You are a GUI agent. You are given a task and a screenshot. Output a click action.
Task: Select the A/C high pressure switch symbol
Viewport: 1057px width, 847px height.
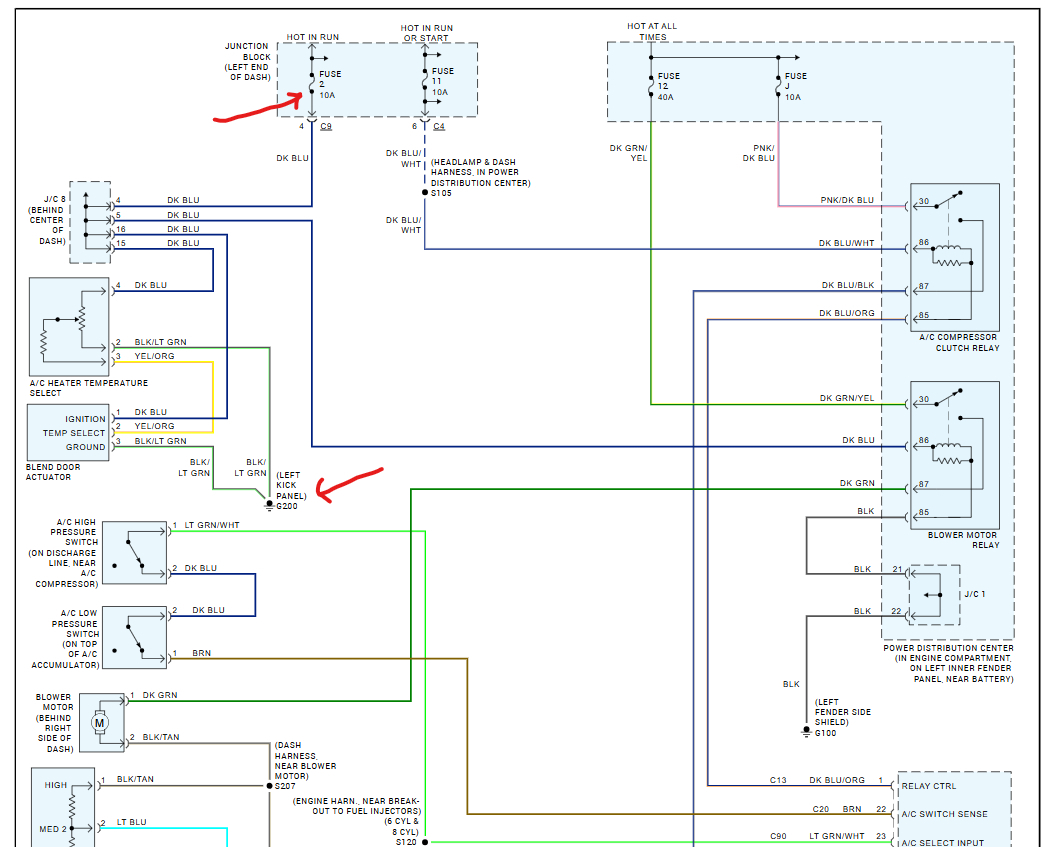(x=135, y=553)
